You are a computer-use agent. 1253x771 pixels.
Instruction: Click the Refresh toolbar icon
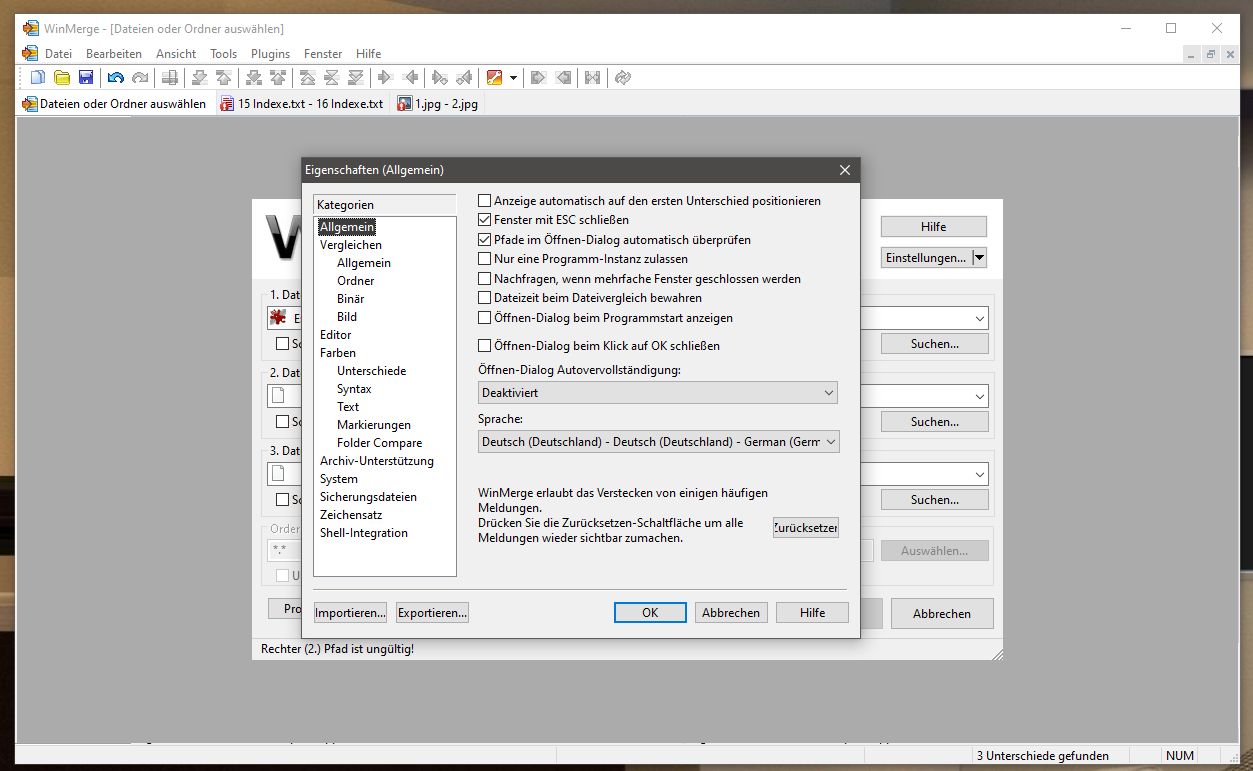tap(623, 78)
